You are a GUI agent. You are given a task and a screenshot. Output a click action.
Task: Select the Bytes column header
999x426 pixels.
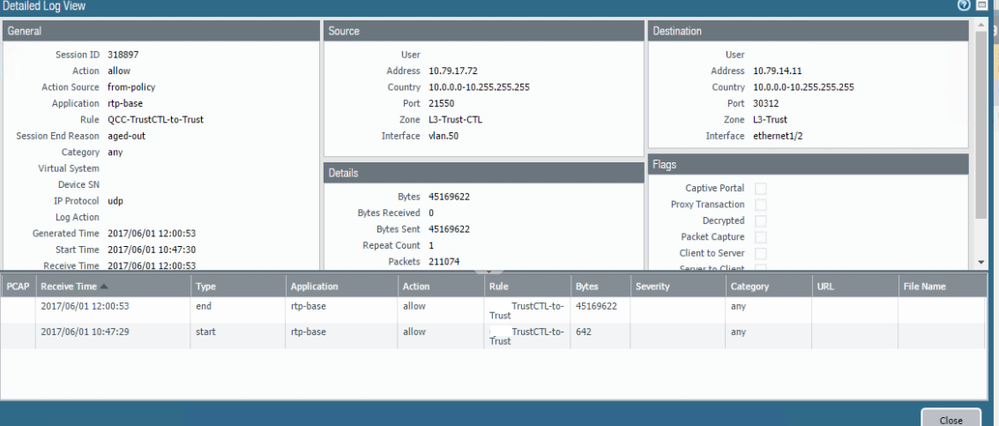600,287
